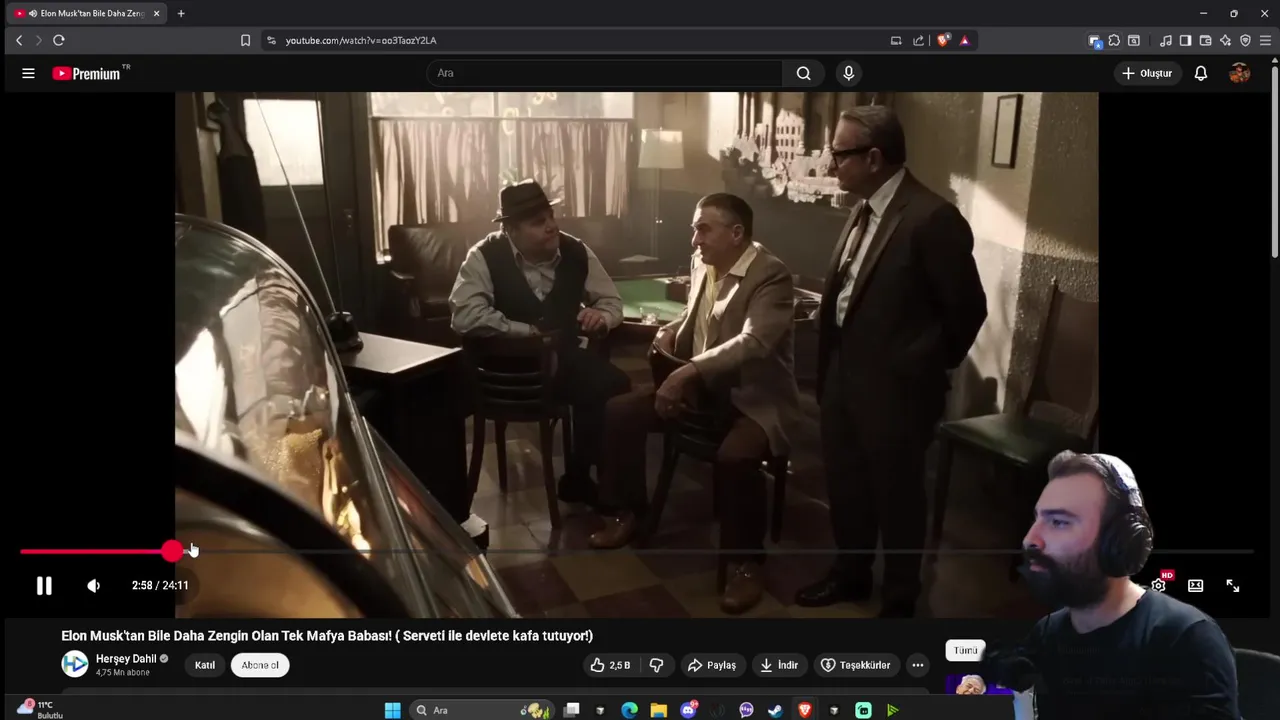Toggle the browser sidebar panel
1280x720 pixels.
pyautogui.click(x=1185, y=40)
